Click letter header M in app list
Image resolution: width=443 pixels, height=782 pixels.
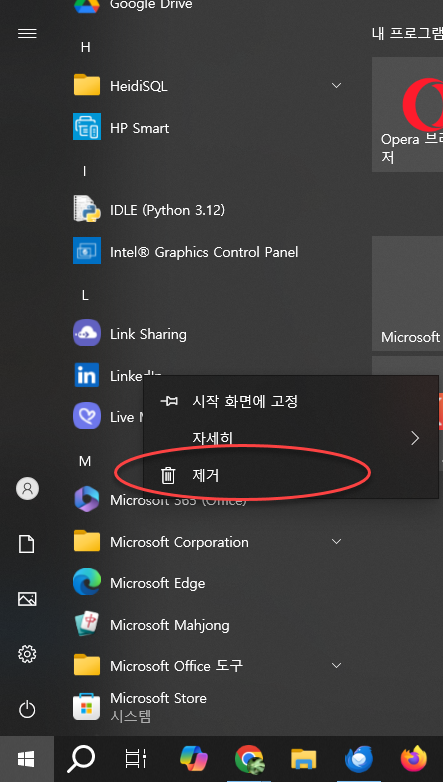[85, 461]
